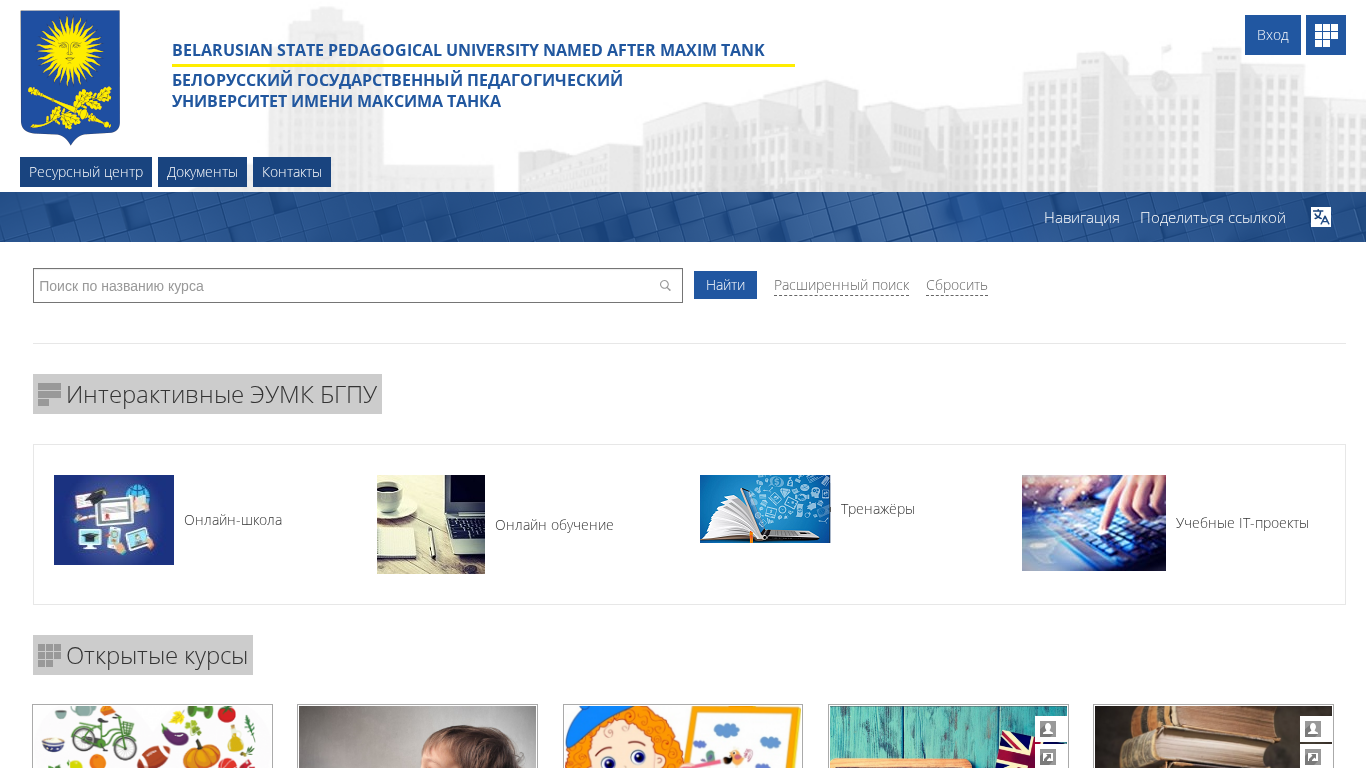The image size is (1366, 768).
Task: Click the Онлайн обучение category label
Action: 554,525
